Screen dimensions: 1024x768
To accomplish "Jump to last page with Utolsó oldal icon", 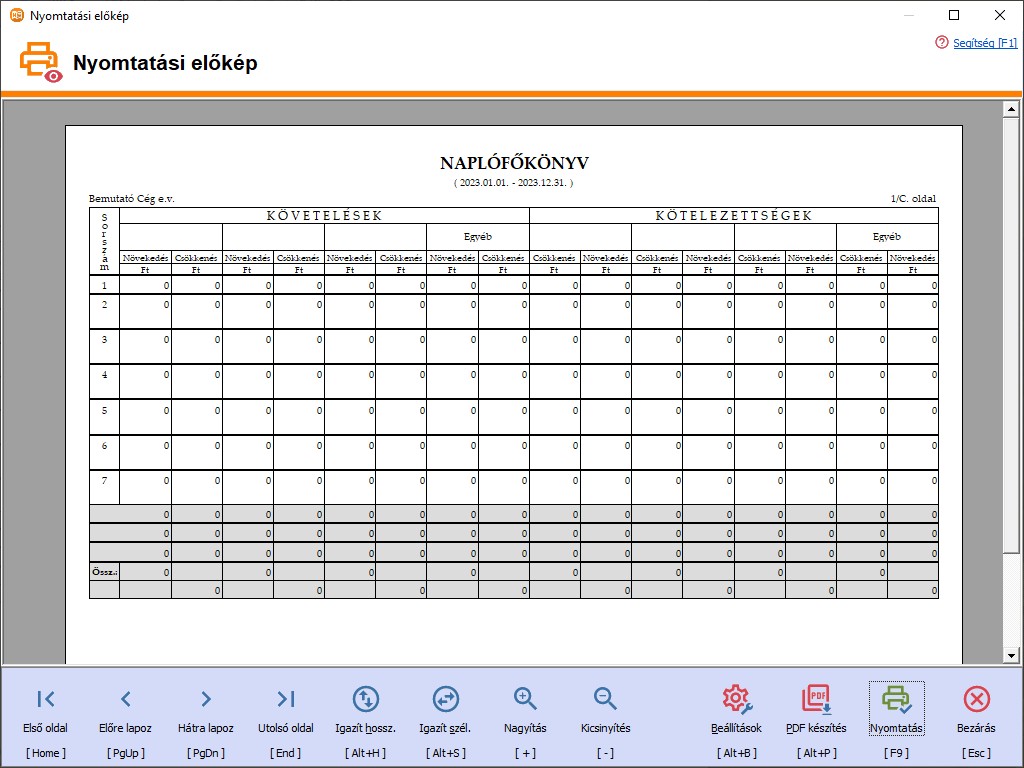I will (x=285, y=699).
